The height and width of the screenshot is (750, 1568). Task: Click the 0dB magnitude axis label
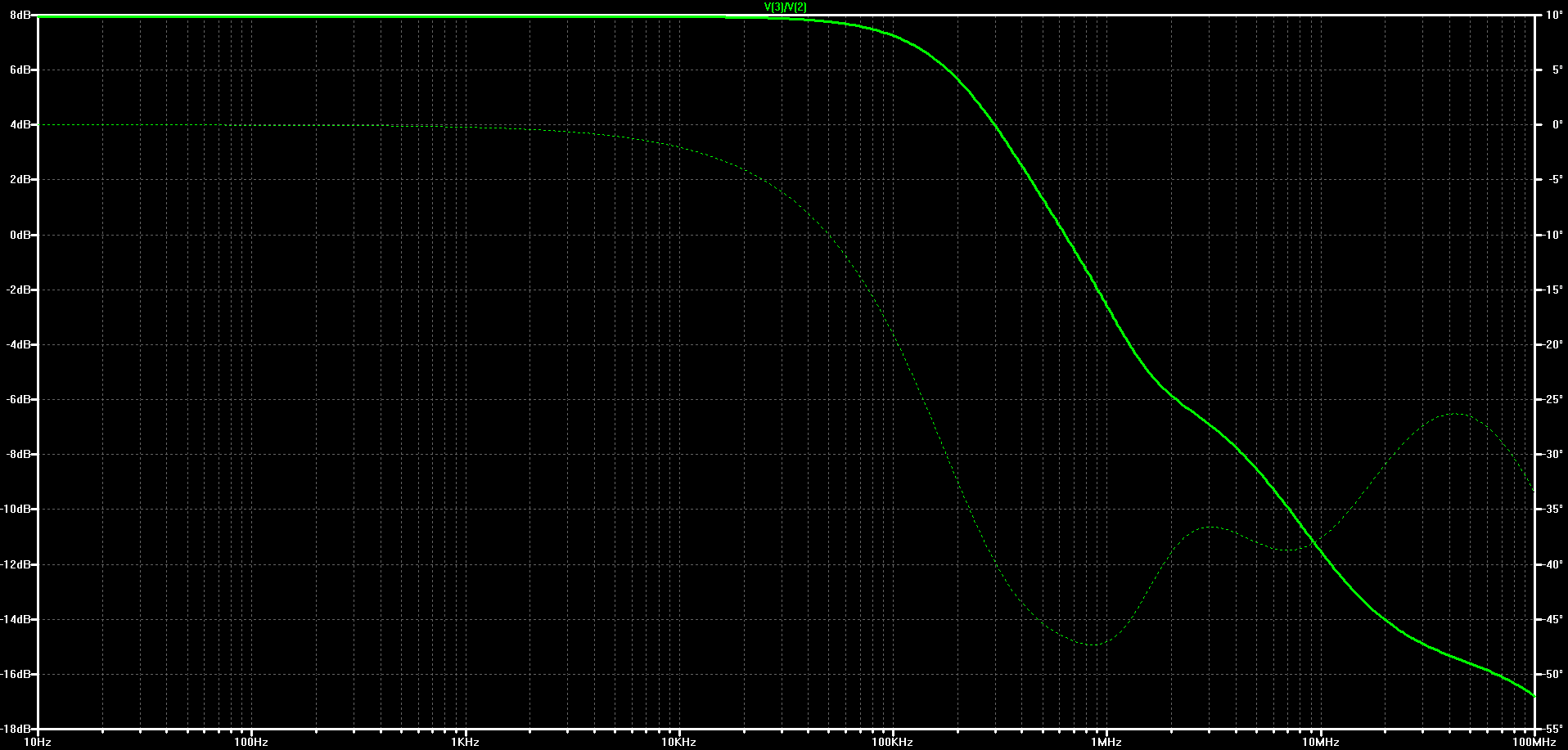pos(20,235)
